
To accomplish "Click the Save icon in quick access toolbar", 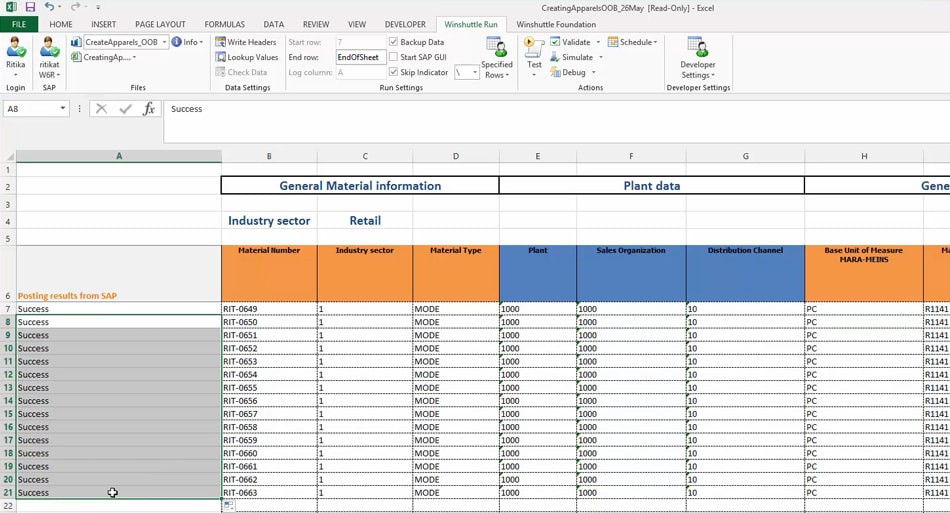I will pyautogui.click(x=30, y=7).
